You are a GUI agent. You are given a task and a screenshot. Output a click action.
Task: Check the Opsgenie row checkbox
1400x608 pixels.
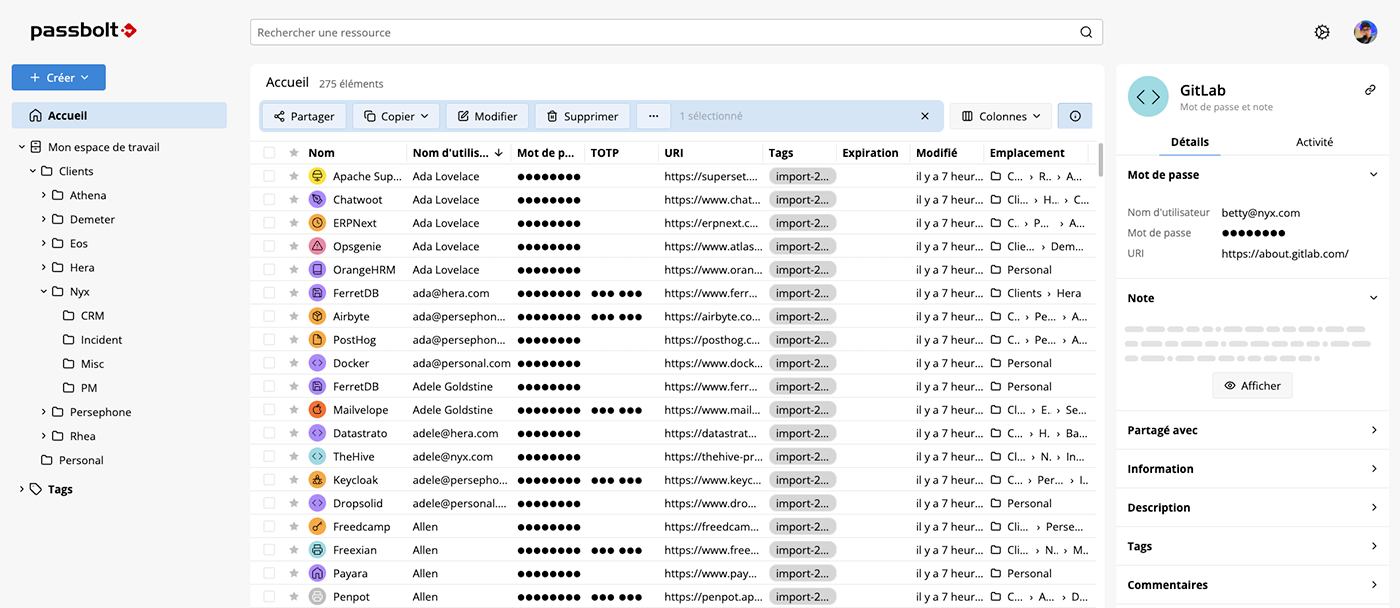pos(269,246)
